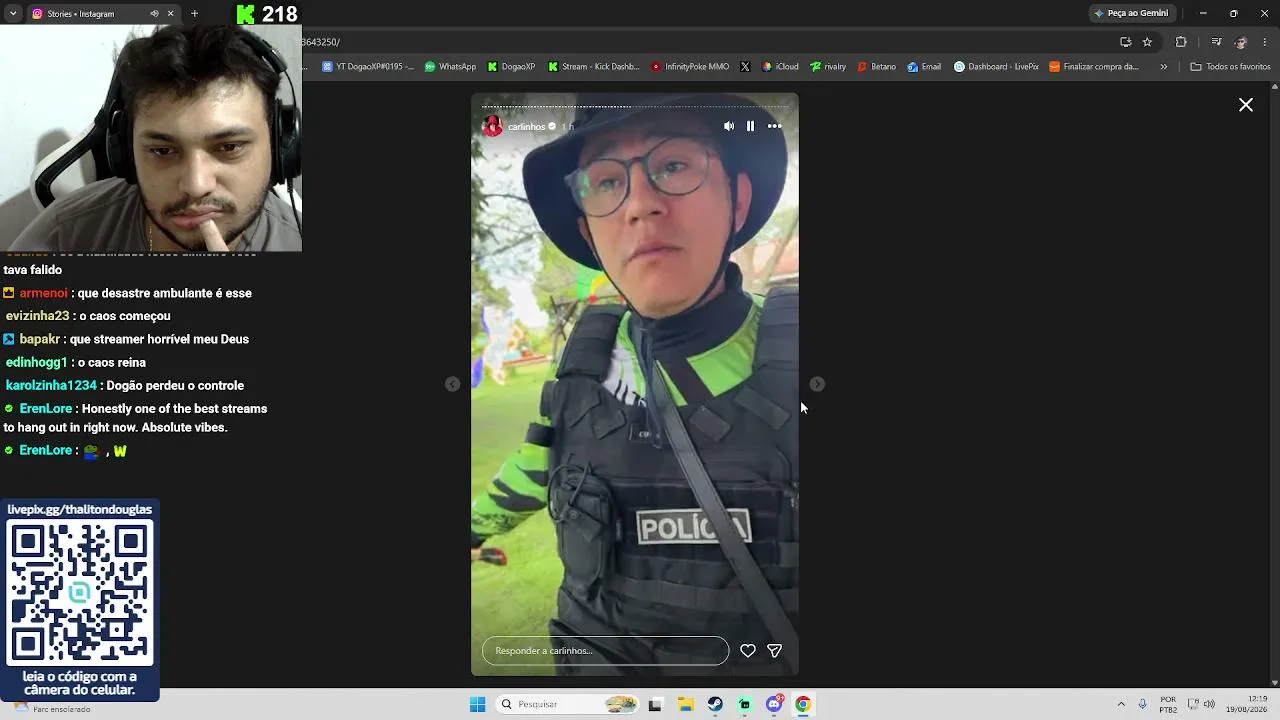Click the story progress bar
Viewport: 1280px width, 720px height.
pyautogui.click(x=635, y=106)
